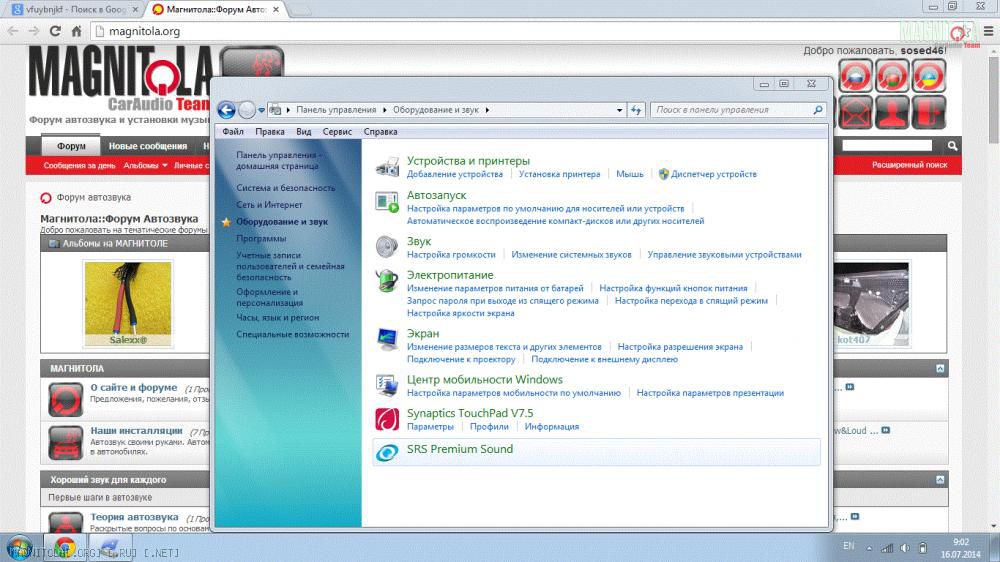Click the red envelope messages icon
This screenshot has width=1000, height=562.
coord(855,112)
